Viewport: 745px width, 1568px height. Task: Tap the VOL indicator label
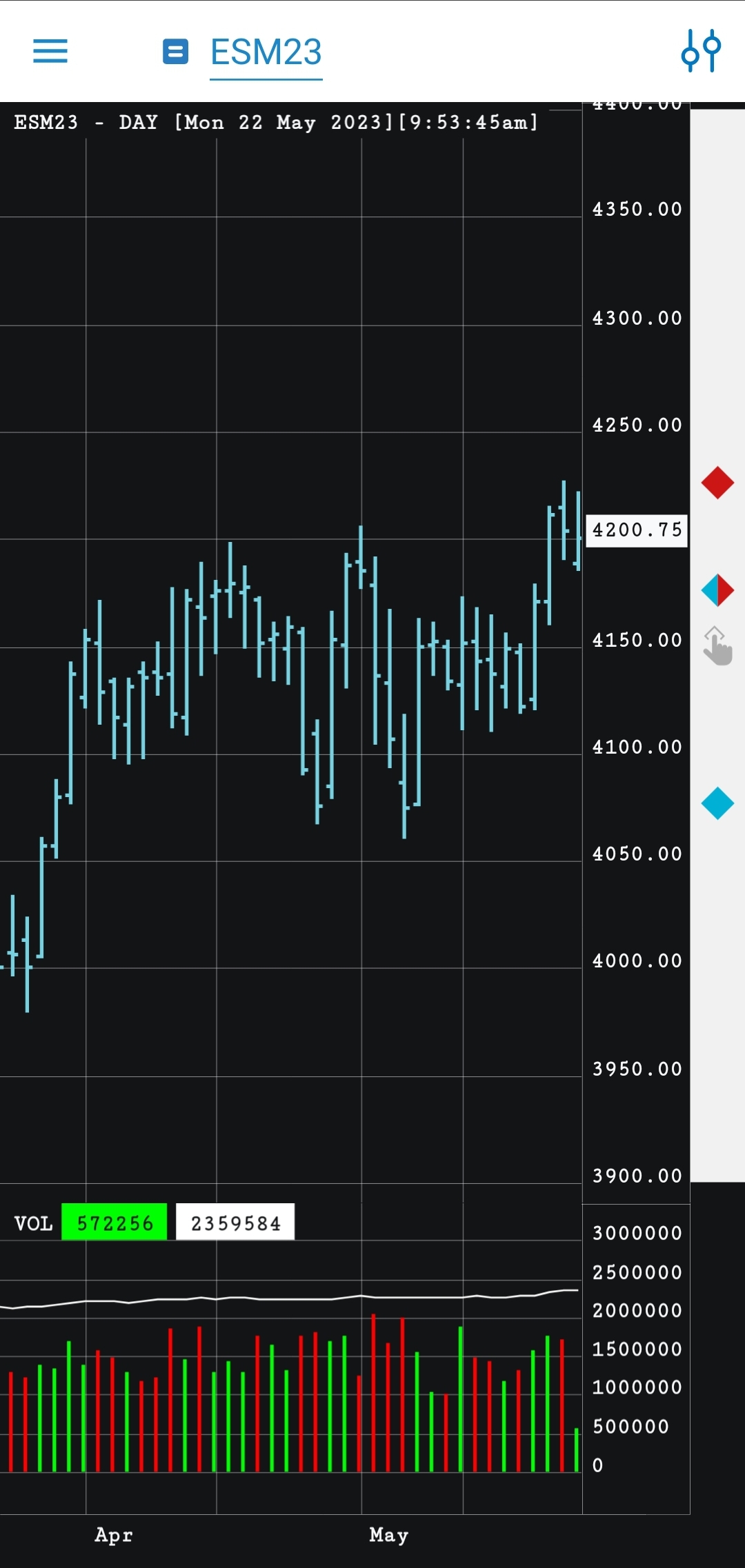[33, 1224]
